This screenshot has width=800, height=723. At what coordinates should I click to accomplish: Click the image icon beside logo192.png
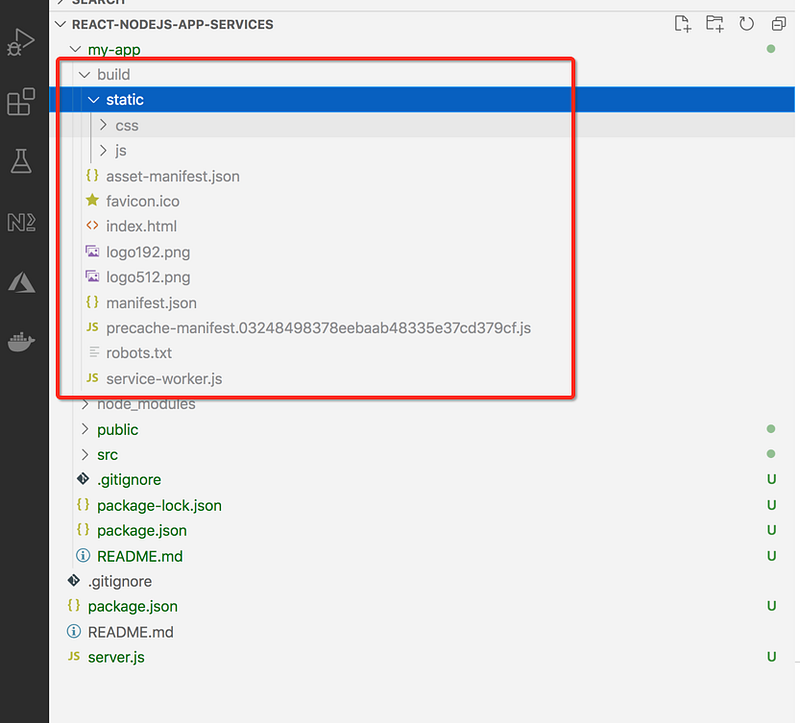pyautogui.click(x=92, y=251)
